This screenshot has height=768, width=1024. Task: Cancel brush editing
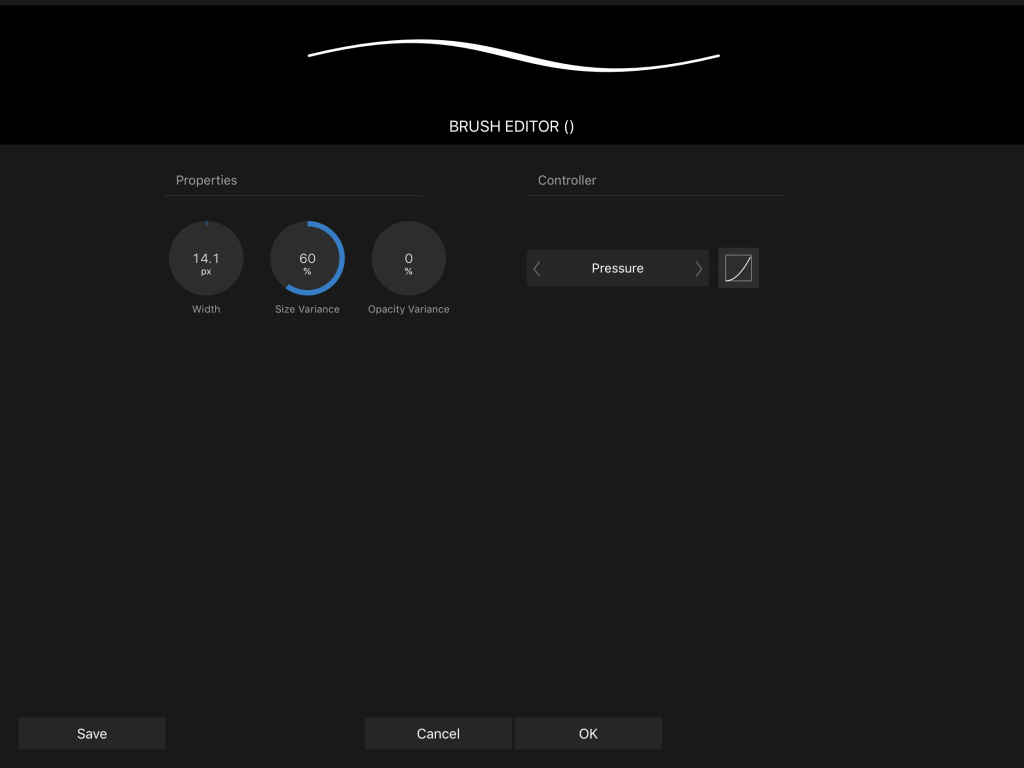437,733
